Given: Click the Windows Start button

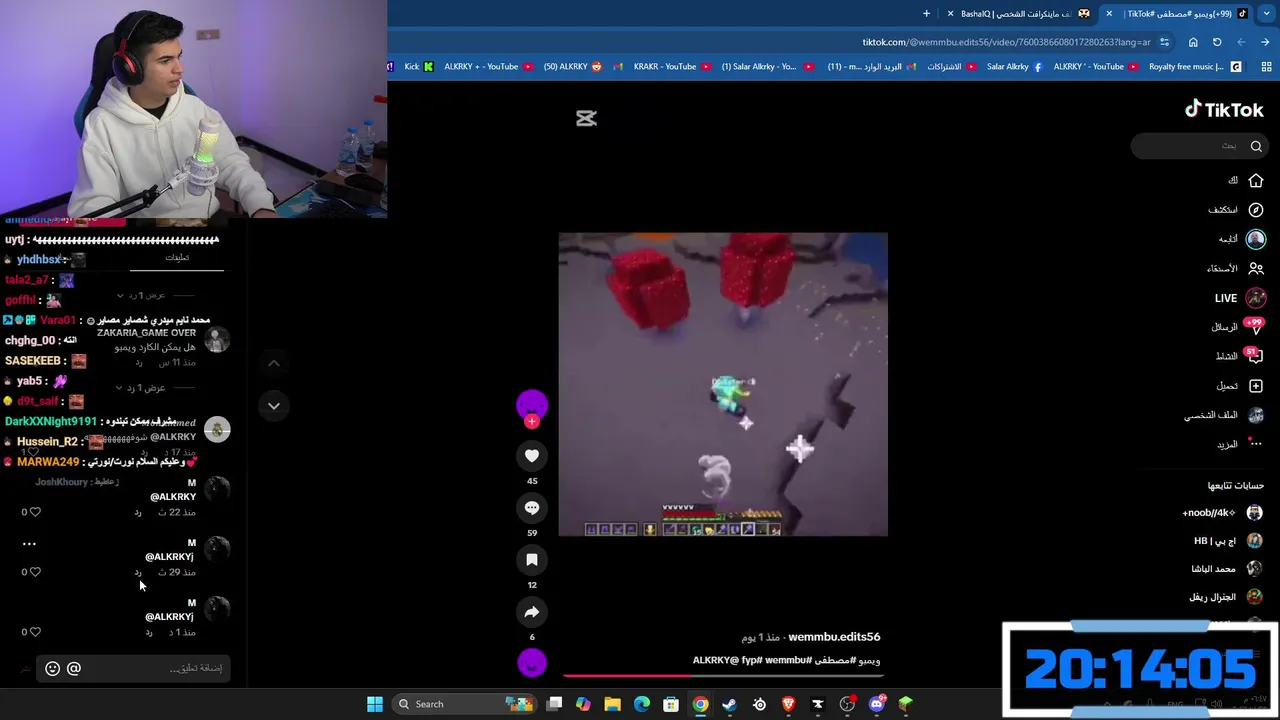Looking at the screenshot, I should 375,704.
